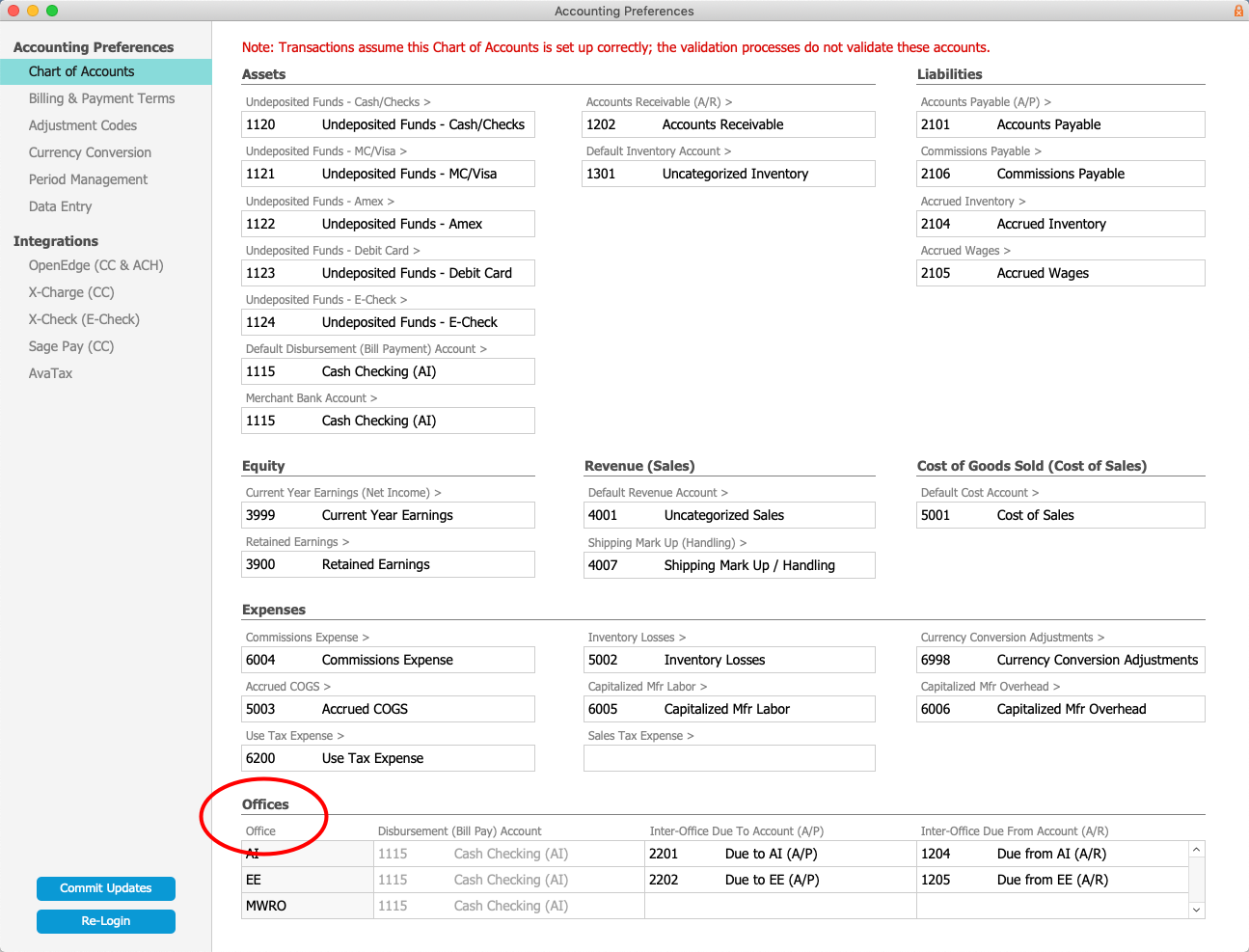Click the down arrow on the Offices scrollbar
1249x952 pixels.
1196,910
